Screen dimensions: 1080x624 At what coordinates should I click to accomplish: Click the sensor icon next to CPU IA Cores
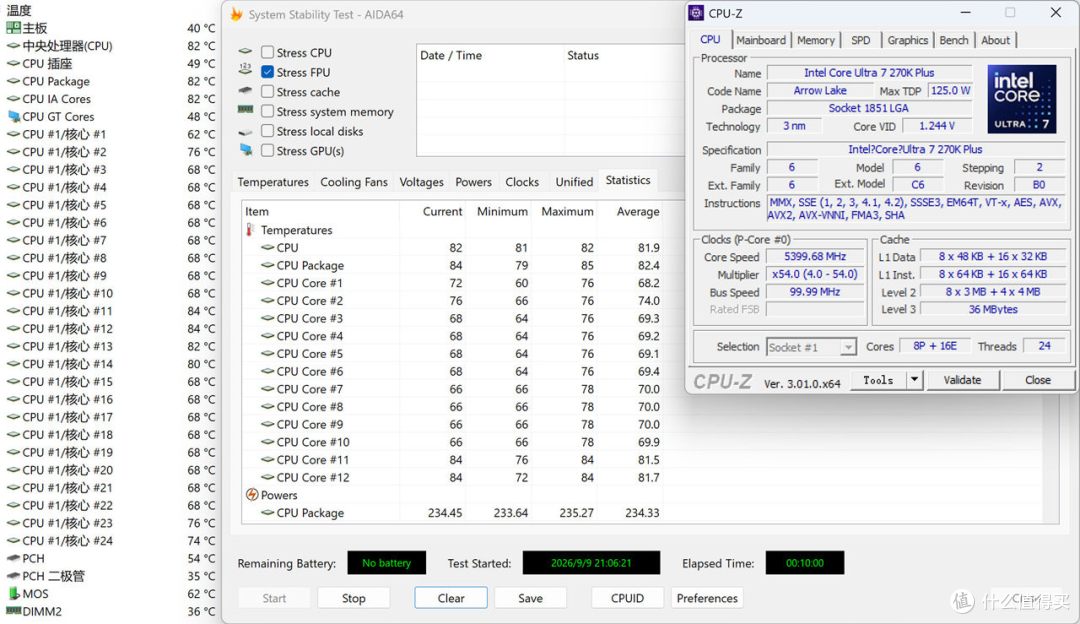[x=13, y=99]
